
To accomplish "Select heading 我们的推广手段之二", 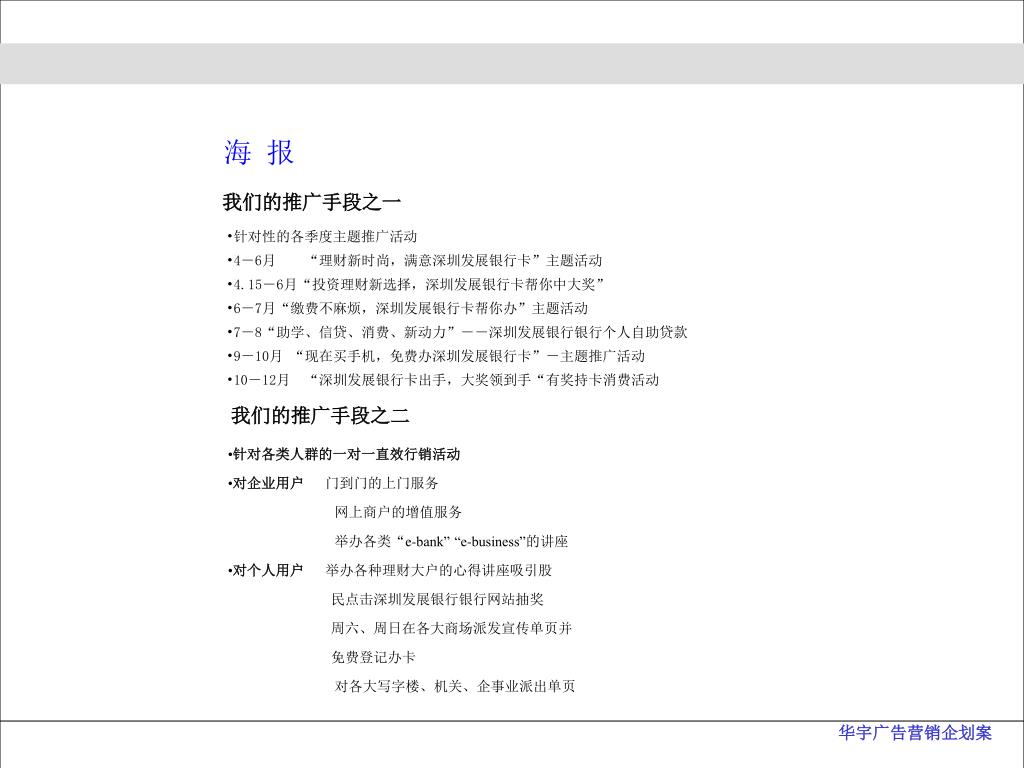I will 320,415.
